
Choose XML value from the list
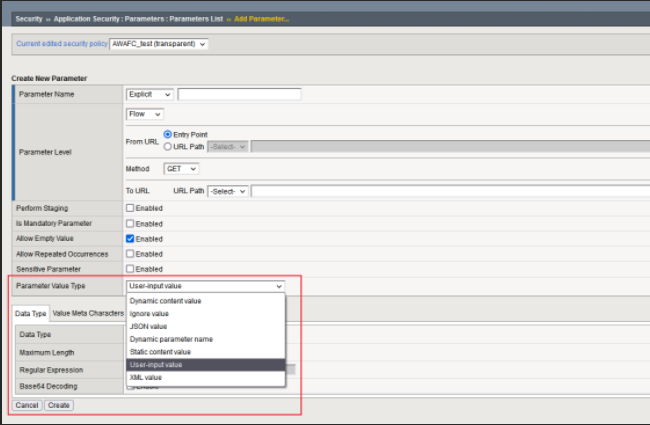click(x=146, y=378)
